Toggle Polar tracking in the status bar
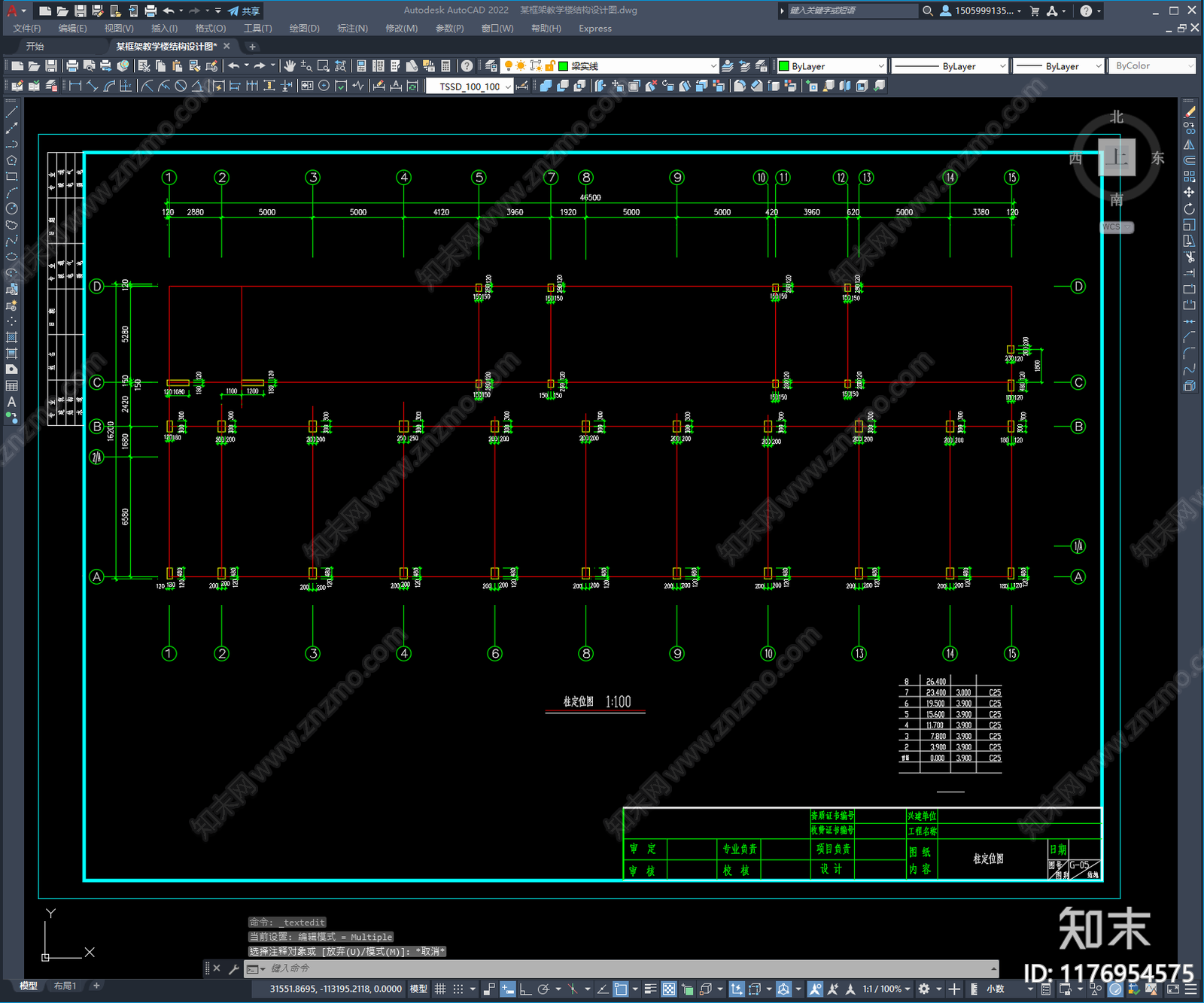 tap(543, 989)
